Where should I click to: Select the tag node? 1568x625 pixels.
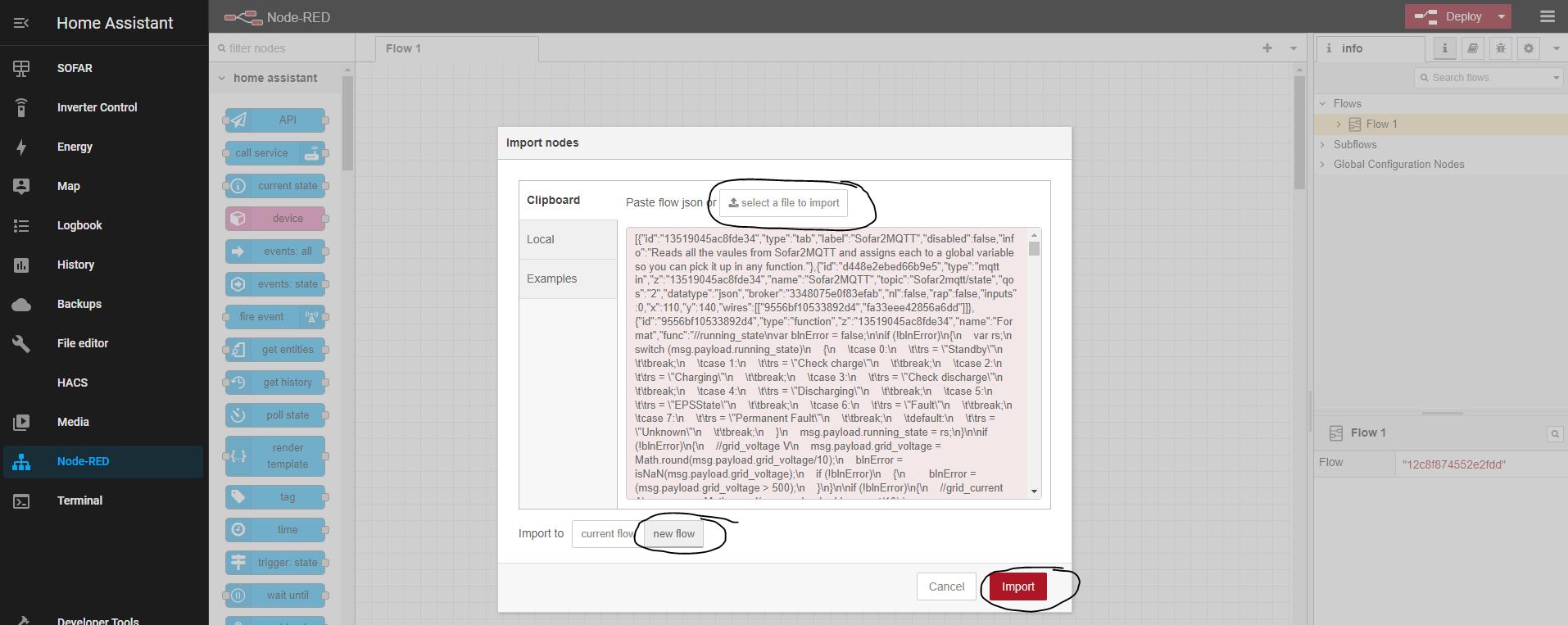[275, 497]
